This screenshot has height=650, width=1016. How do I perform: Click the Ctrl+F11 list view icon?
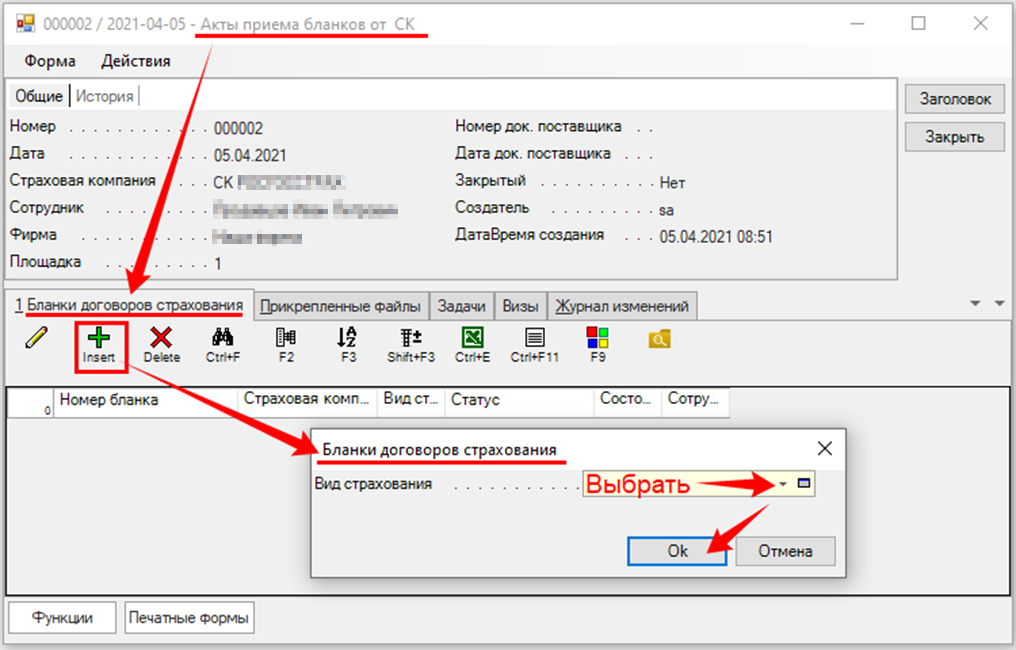pos(535,338)
